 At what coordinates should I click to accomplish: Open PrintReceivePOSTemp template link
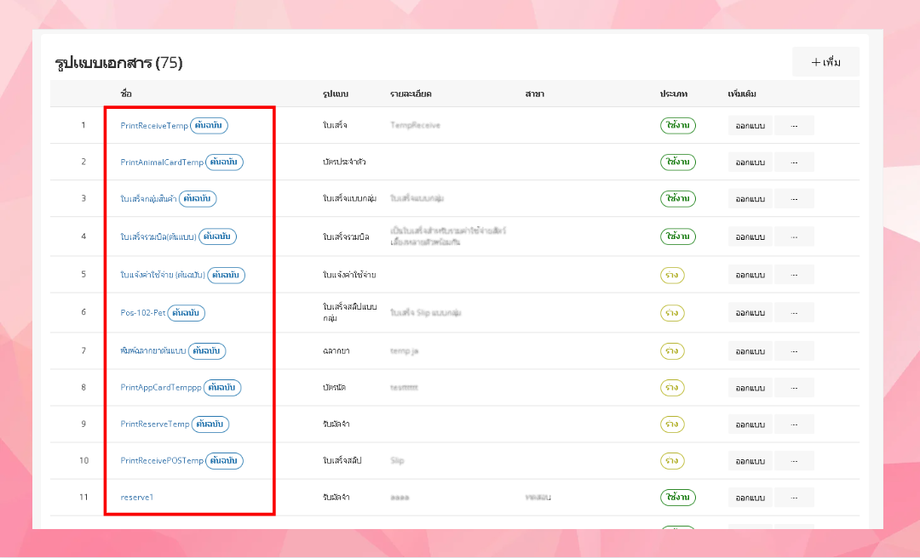[161, 461]
